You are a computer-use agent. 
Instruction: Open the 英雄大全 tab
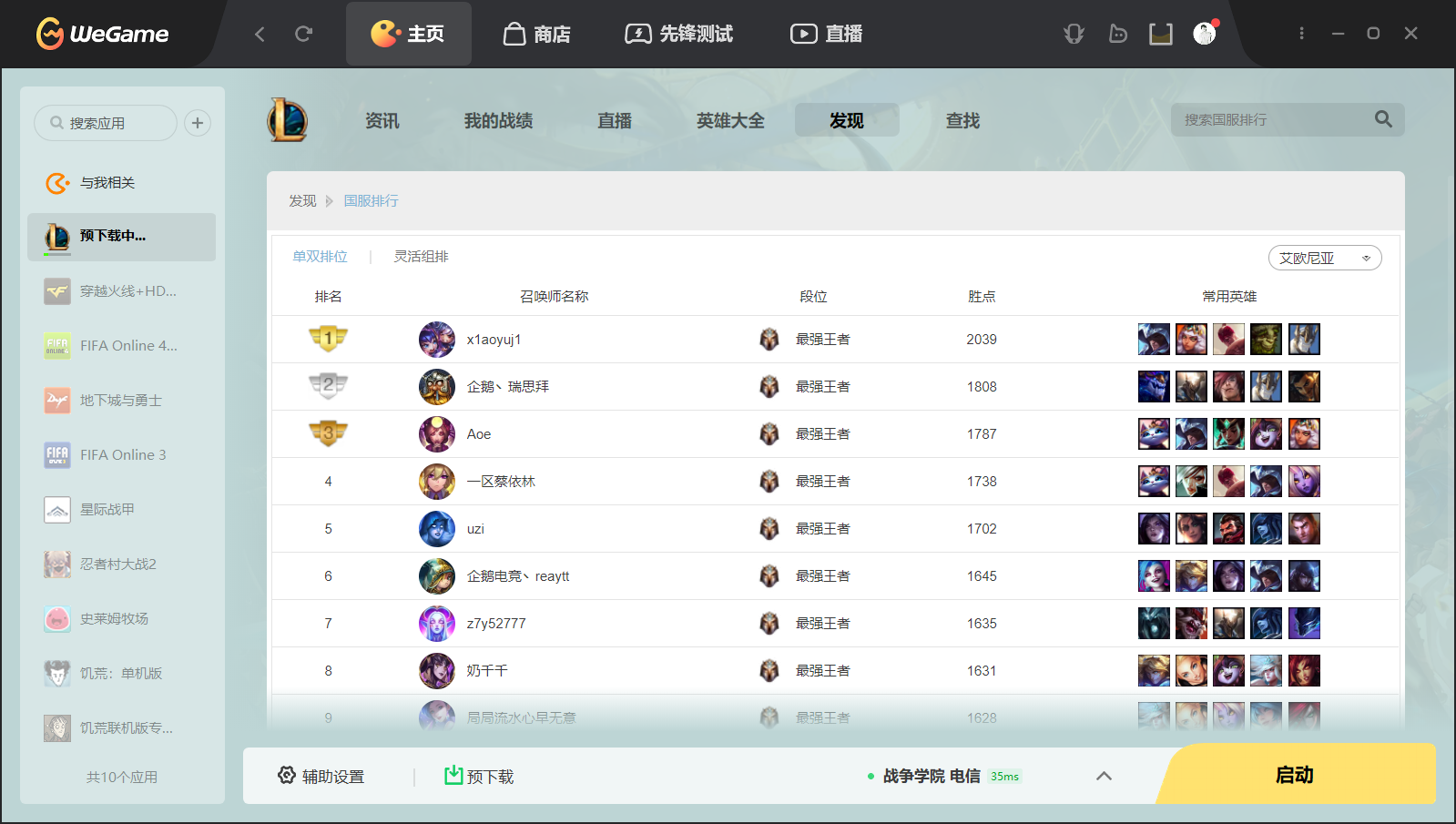730,120
